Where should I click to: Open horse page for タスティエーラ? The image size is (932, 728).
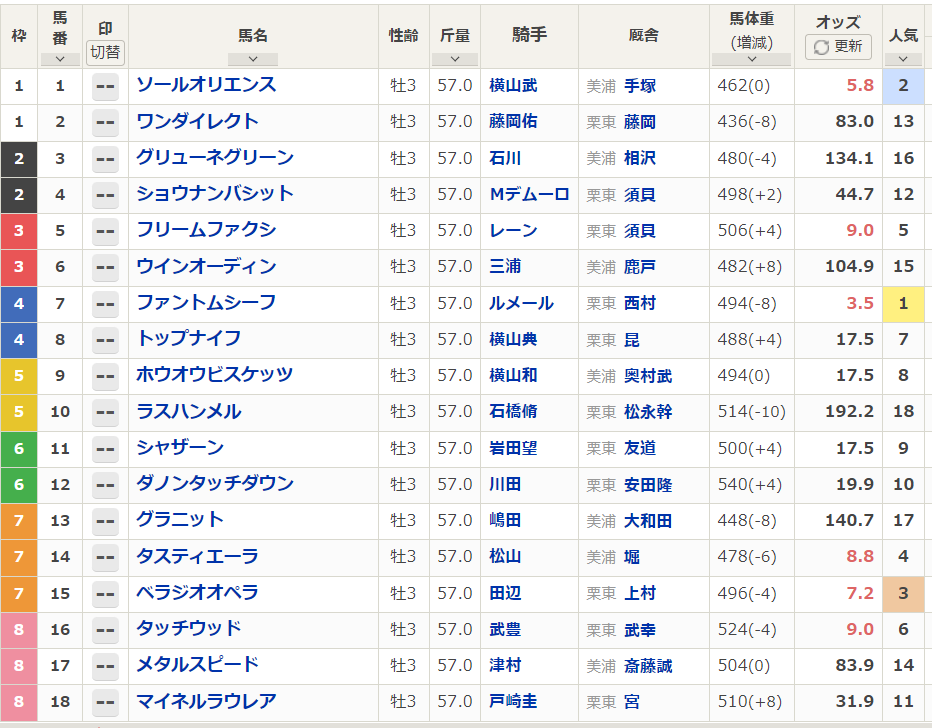point(197,557)
